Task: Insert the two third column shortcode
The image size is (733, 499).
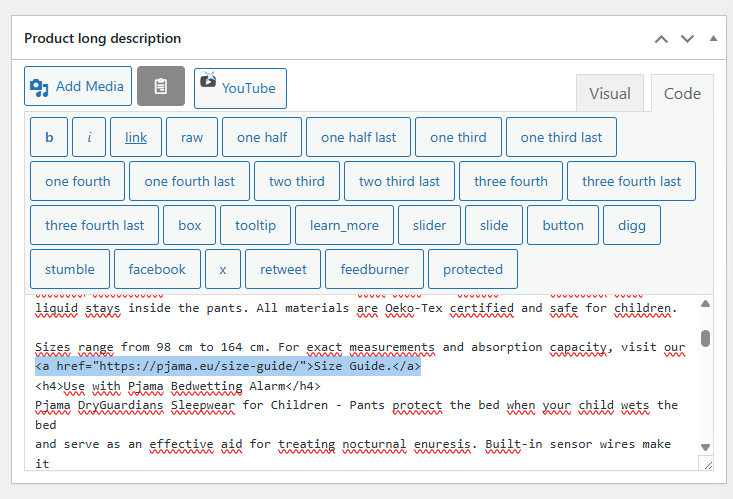Action: point(297,181)
